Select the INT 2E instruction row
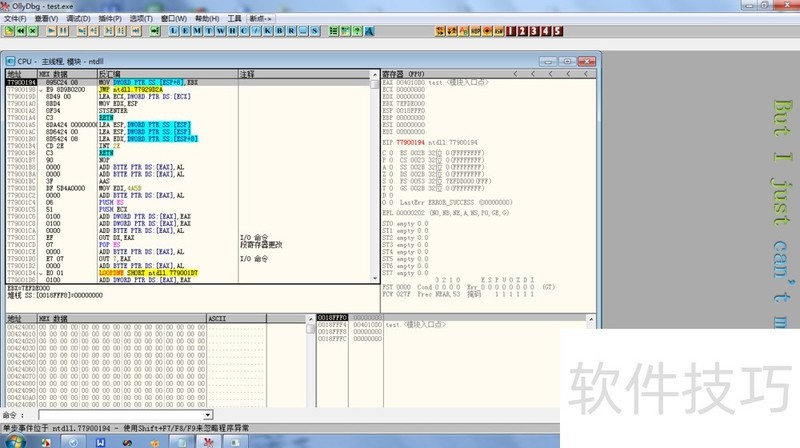The width and height of the screenshot is (800, 448). click(189, 145)
